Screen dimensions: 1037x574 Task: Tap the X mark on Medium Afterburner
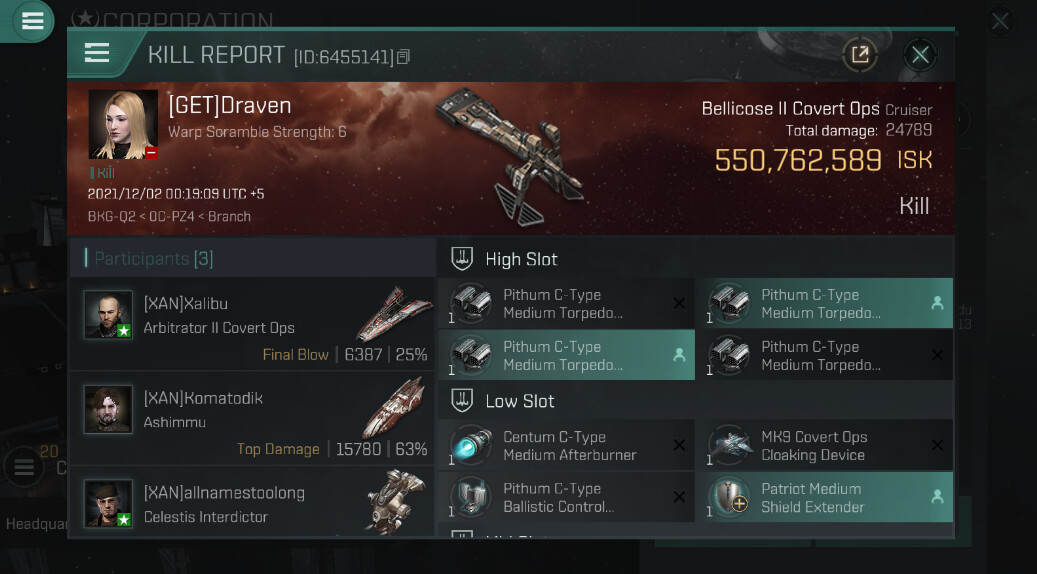(x=679, y=445)
